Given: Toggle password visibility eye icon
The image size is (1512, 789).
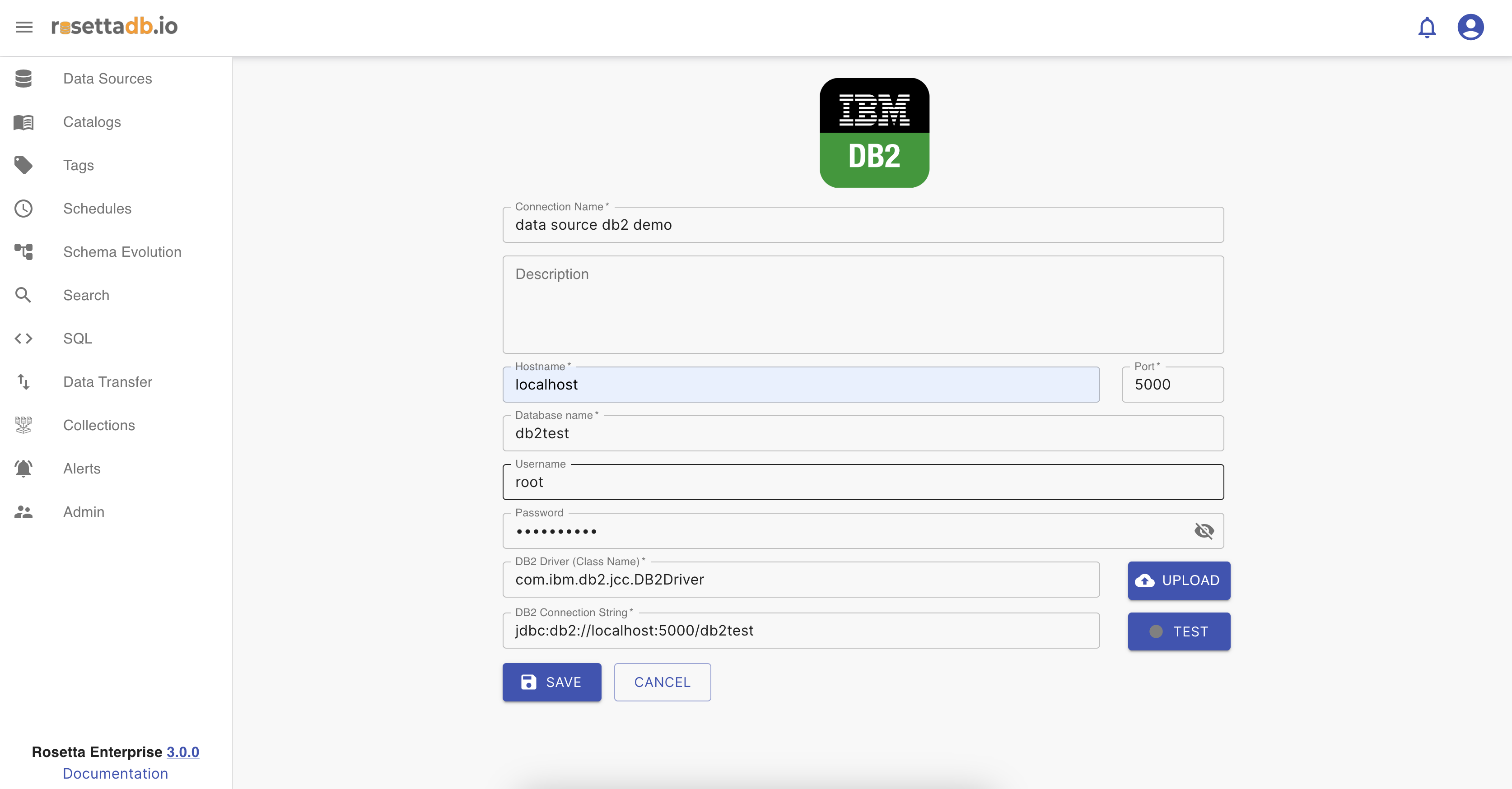Looking at the screenshot, I should pyautogui.click(x=1204, y=531).
